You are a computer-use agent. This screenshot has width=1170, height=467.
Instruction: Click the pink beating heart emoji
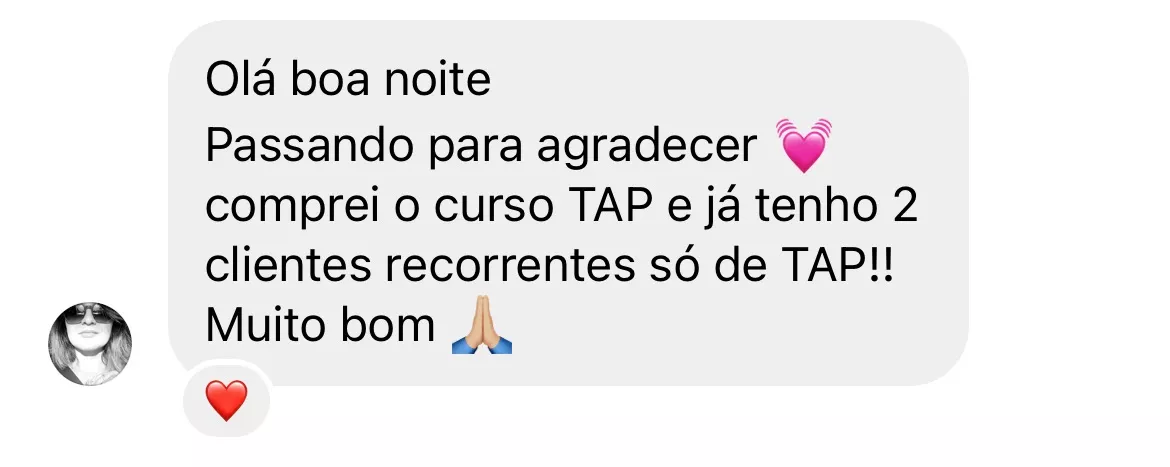pyautogui.click(x=804, y=145)
